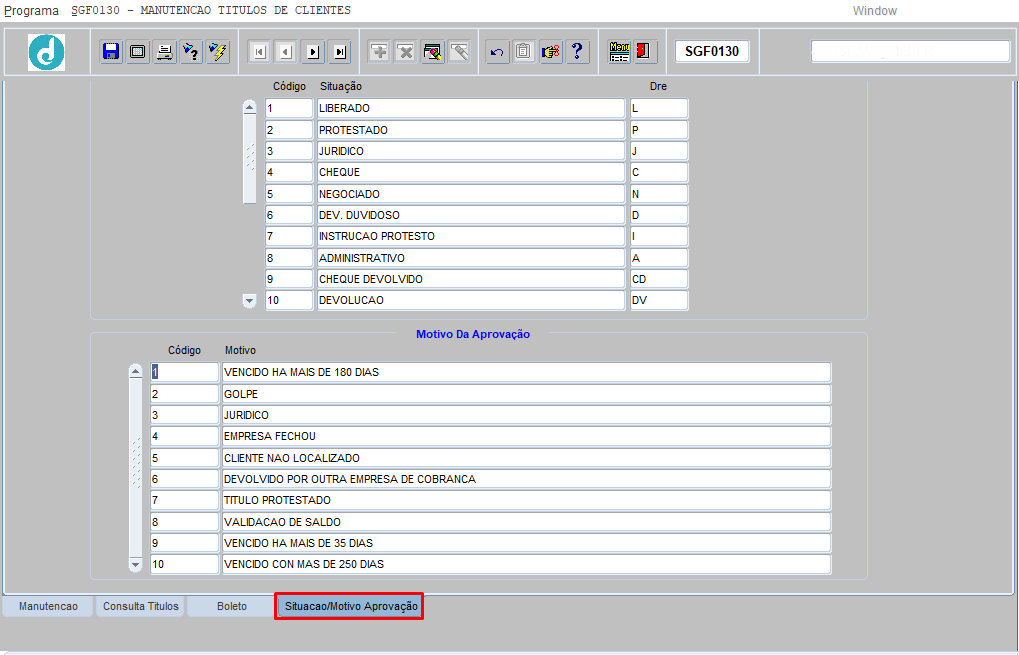Click the Print icon in toolbar

(x=164, y=51)
